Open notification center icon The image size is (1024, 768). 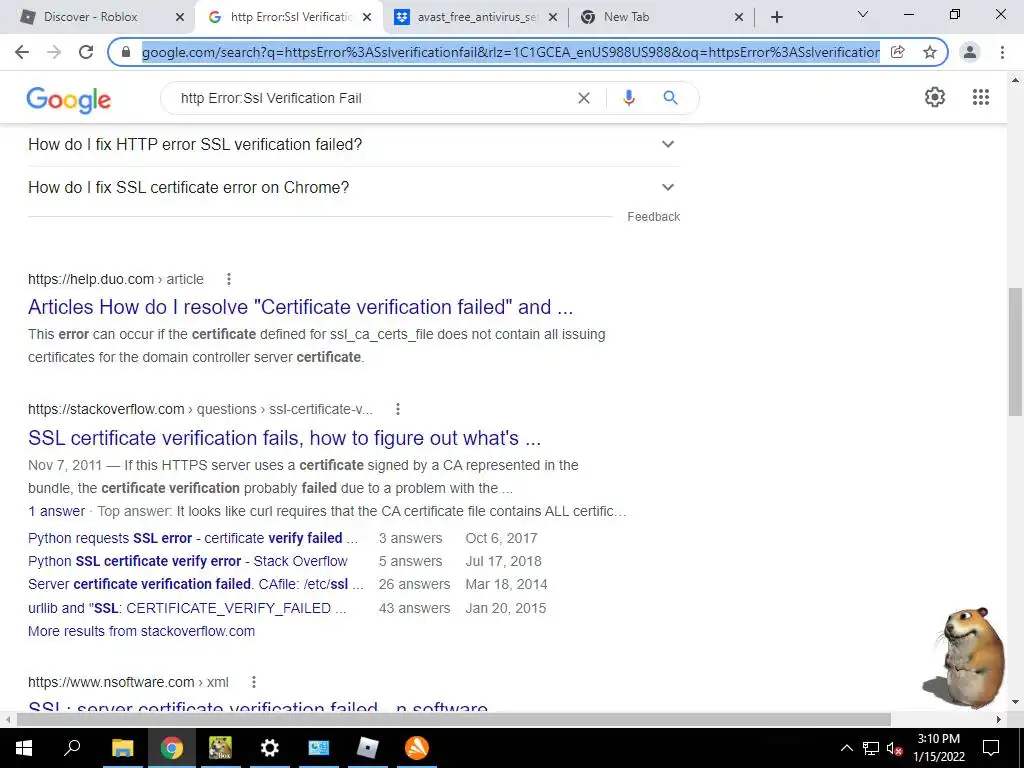coord(991,748)
